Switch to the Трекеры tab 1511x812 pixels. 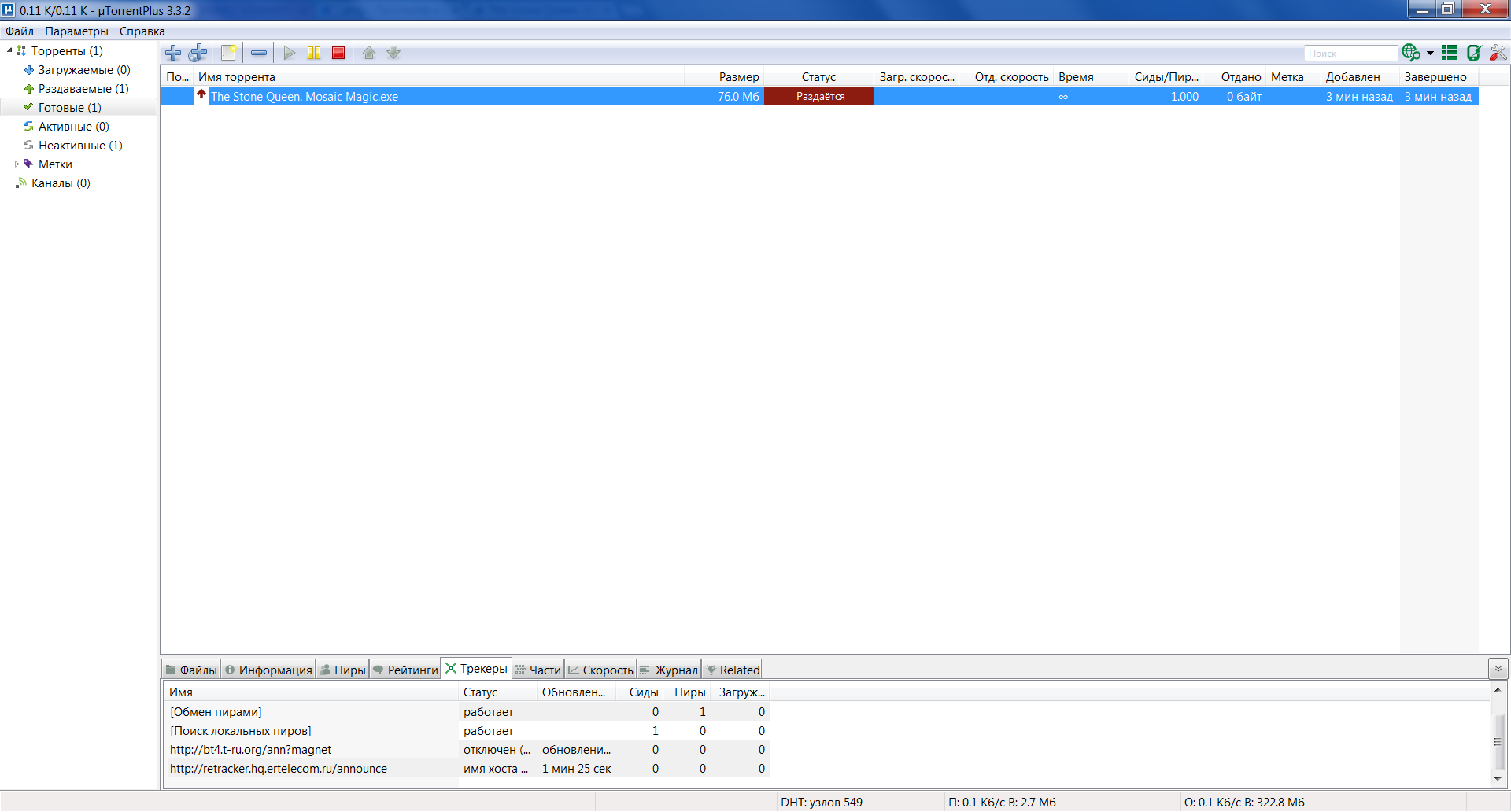click(x=476, y=669)
